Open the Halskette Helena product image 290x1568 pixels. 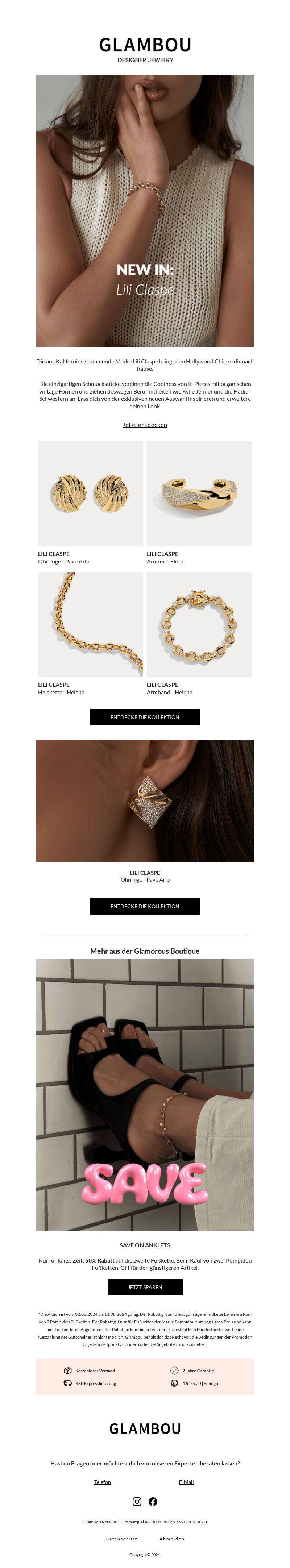91,624
